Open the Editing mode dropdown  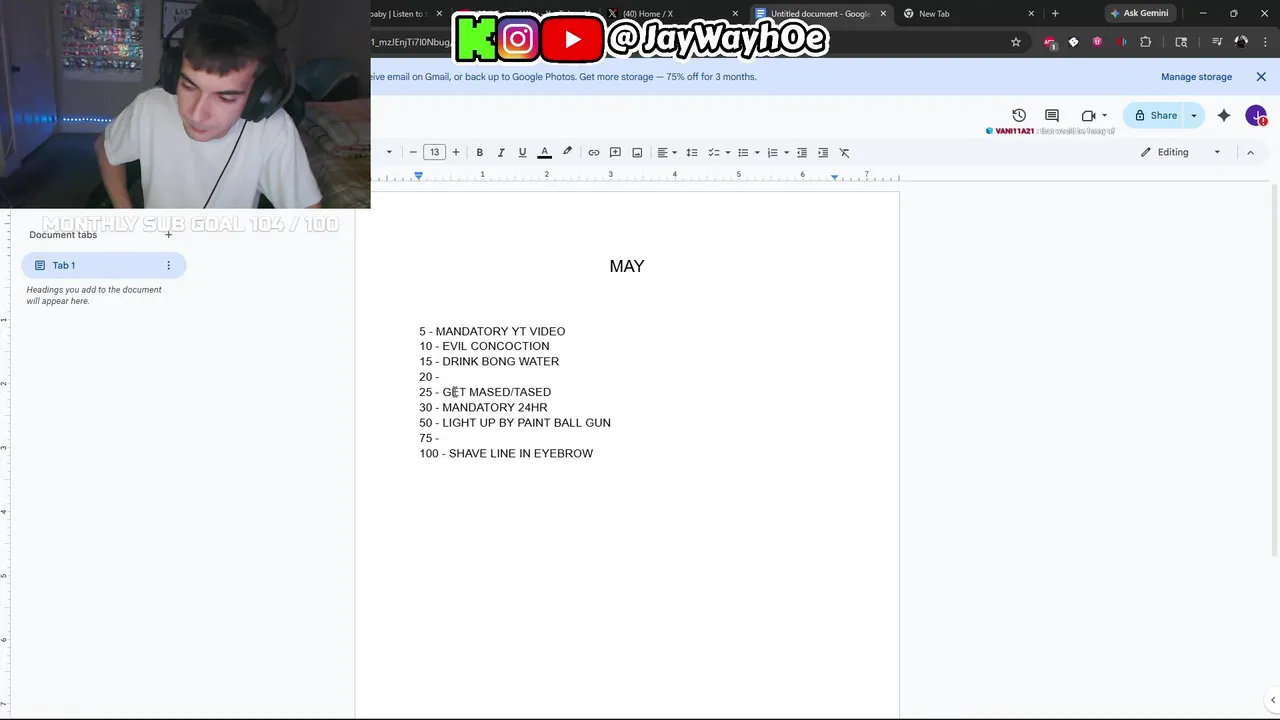coord(1181,152)
